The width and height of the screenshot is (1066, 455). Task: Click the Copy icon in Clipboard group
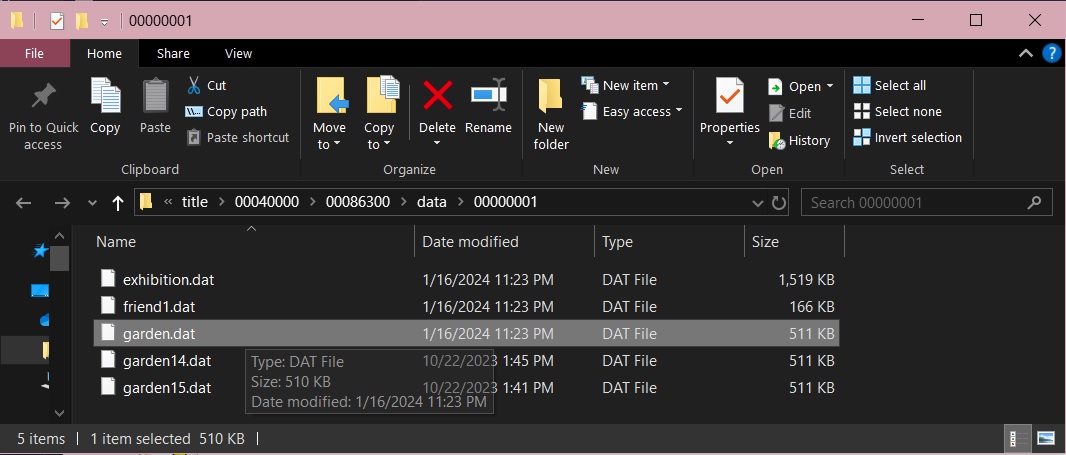pyautogui.click(x=105, y=97)
